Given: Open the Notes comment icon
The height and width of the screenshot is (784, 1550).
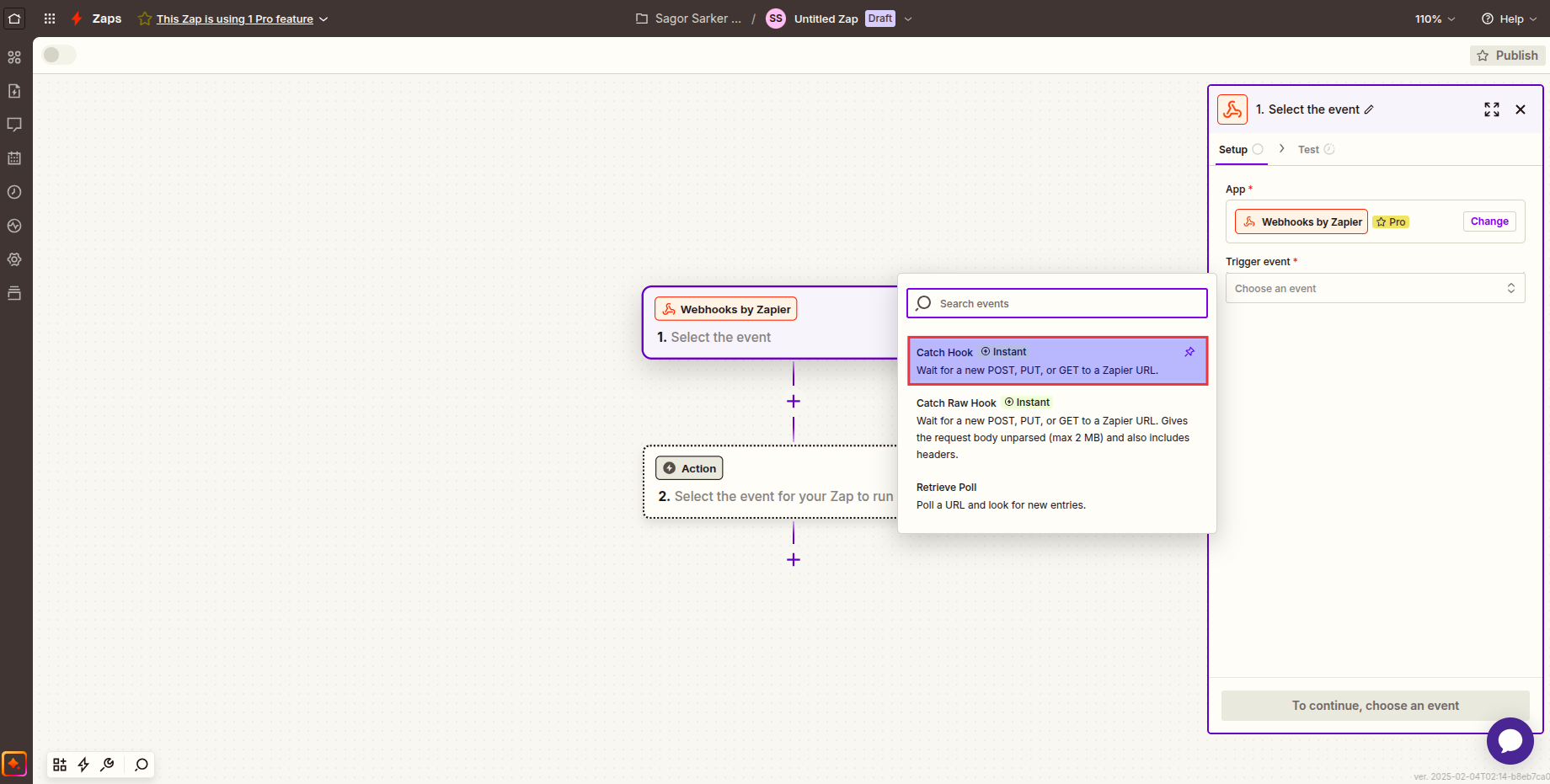Looking at the screenshot, I should pyautogui.click(x=14, y=125).
